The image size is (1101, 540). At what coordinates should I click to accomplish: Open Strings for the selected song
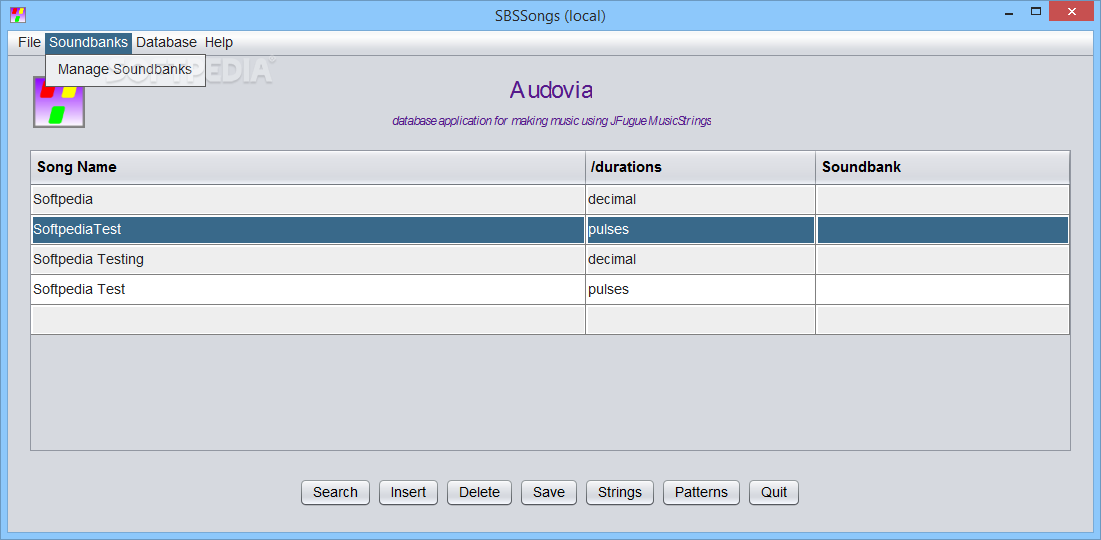pos(620,492)
